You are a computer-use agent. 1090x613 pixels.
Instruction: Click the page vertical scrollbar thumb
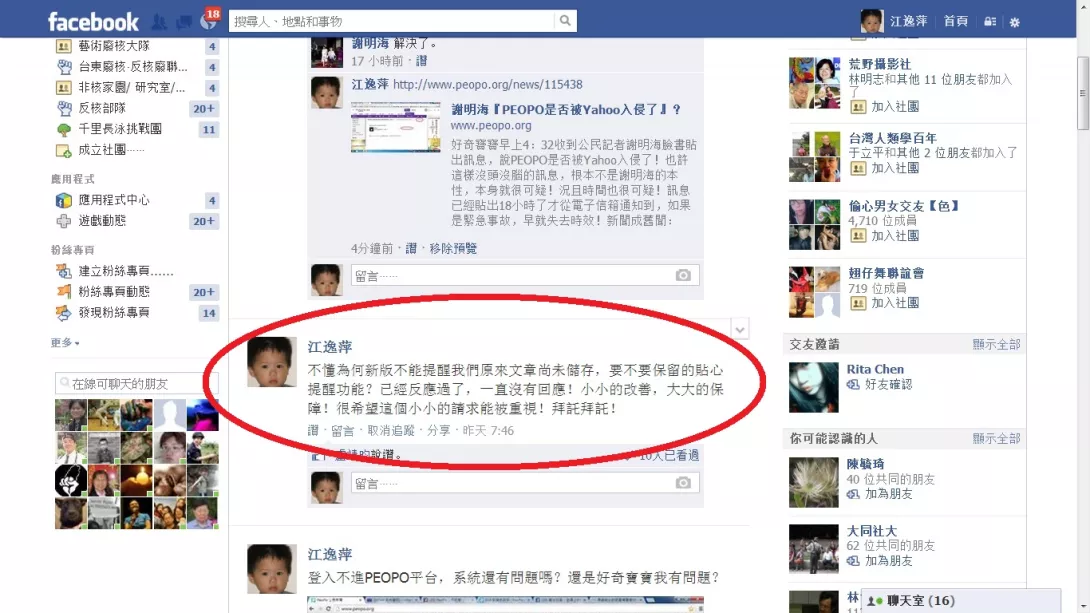click(x=1082, y=93)
